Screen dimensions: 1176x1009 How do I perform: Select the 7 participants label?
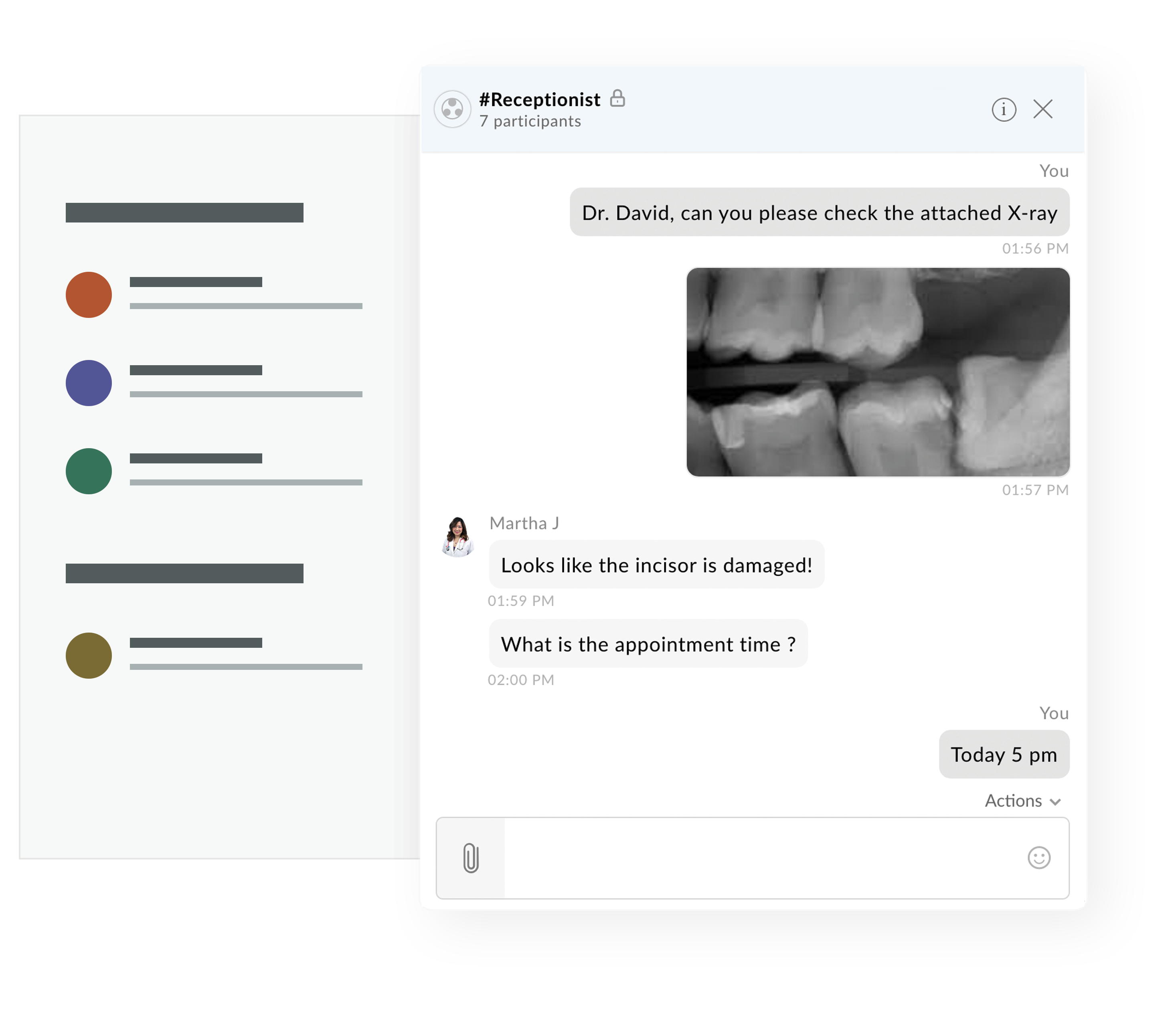click(x=530, y=121)
